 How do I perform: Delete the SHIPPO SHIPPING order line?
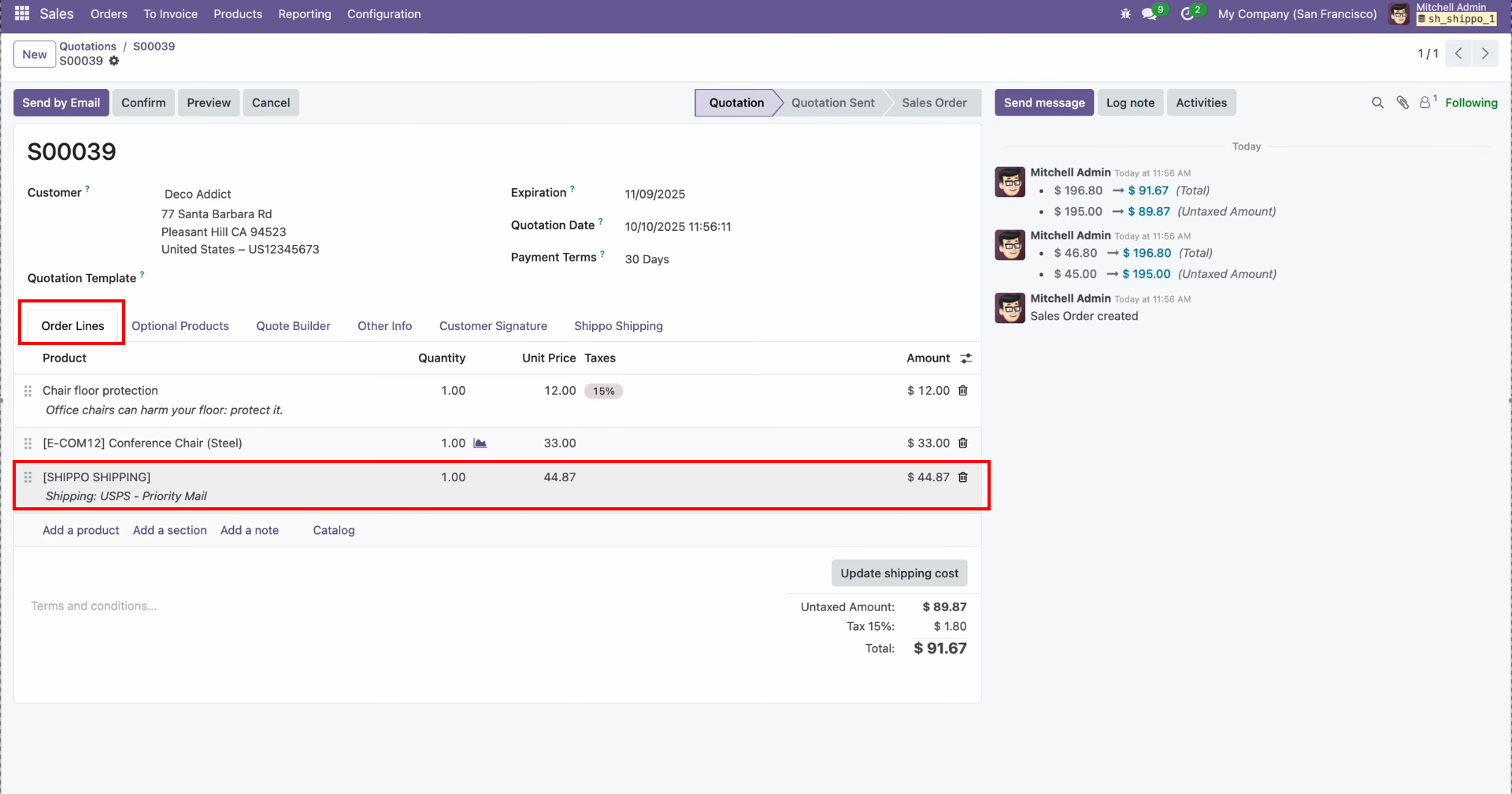point(962,477)
